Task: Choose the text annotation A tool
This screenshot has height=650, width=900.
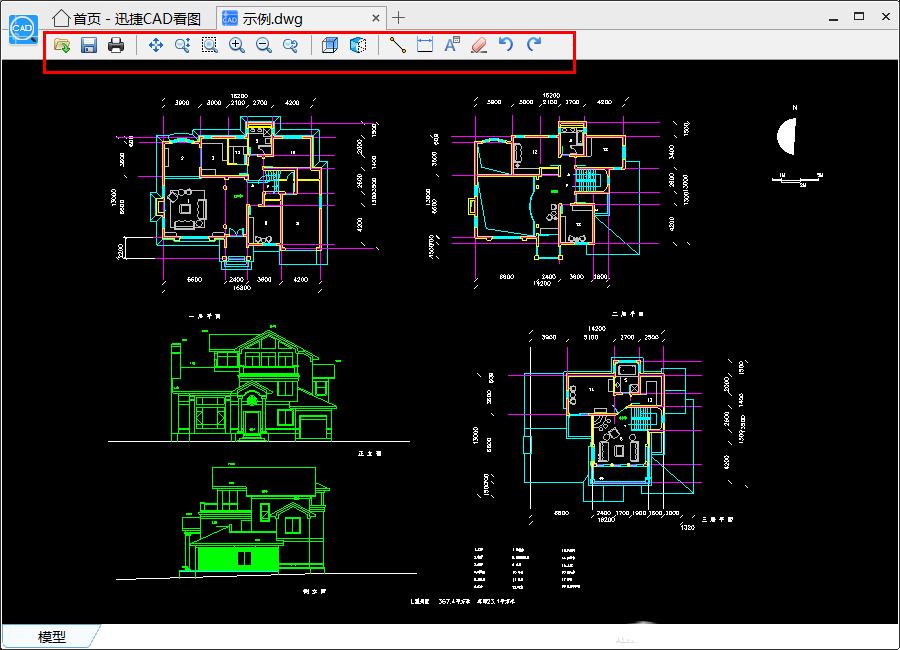Action: click(452, 45)
